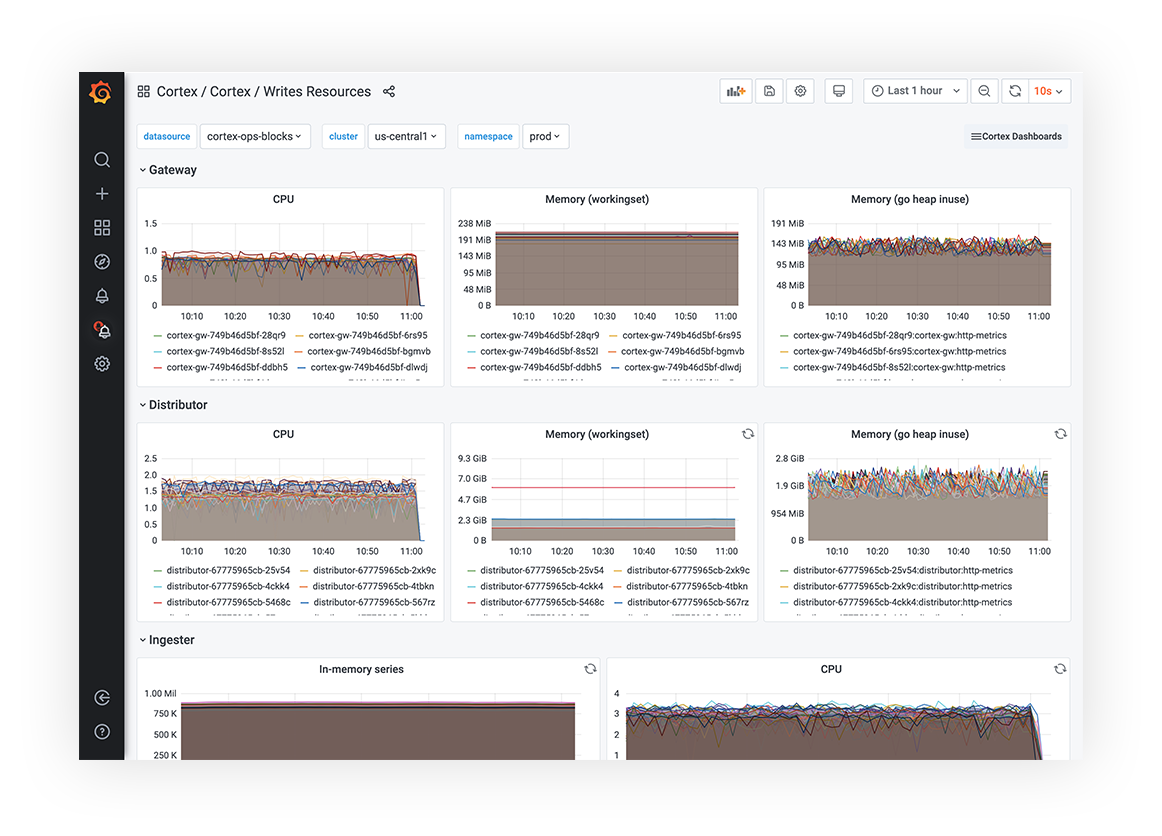Open the Grafana search panel
This screenshot has width=1162, height=836.
point(101,159)
